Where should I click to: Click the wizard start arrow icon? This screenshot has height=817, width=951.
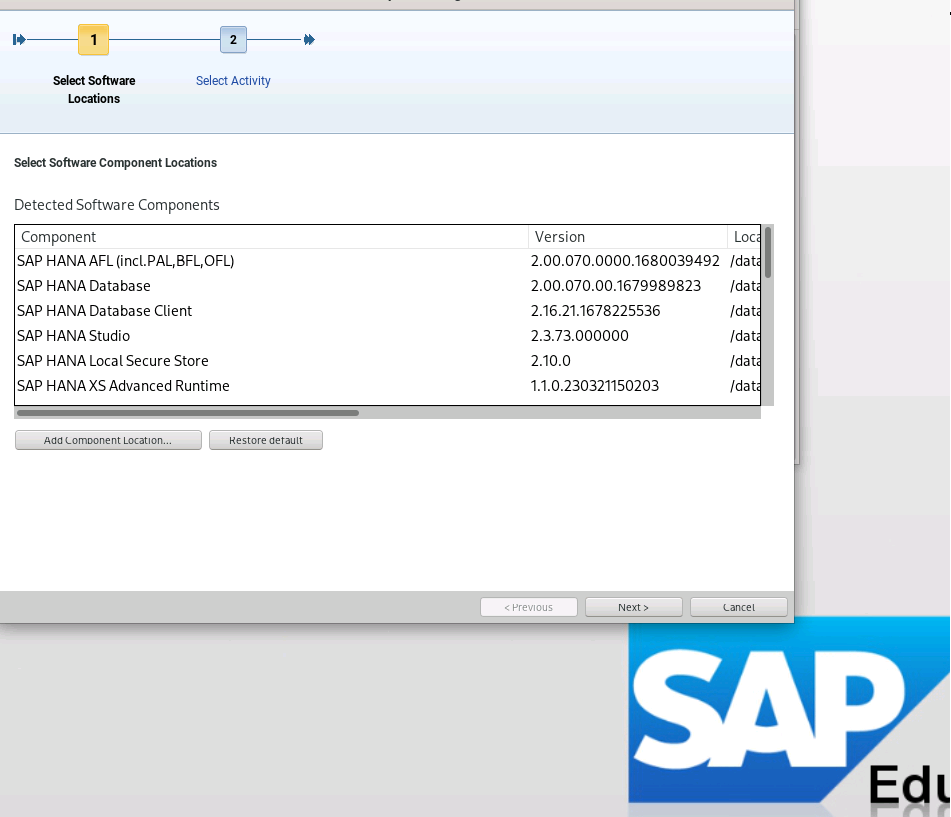coord(19,40)
